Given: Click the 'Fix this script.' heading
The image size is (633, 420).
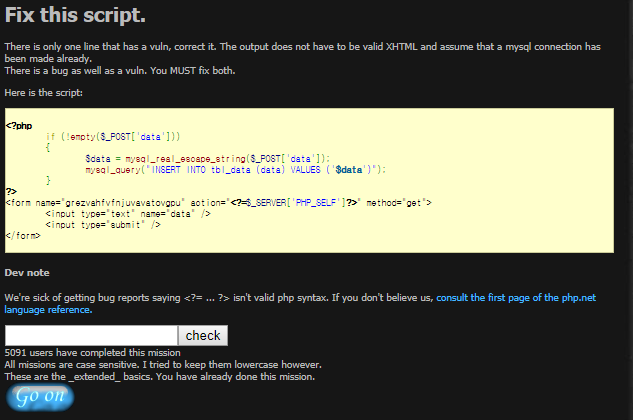Looking at the screenshot, I should 75,15.
